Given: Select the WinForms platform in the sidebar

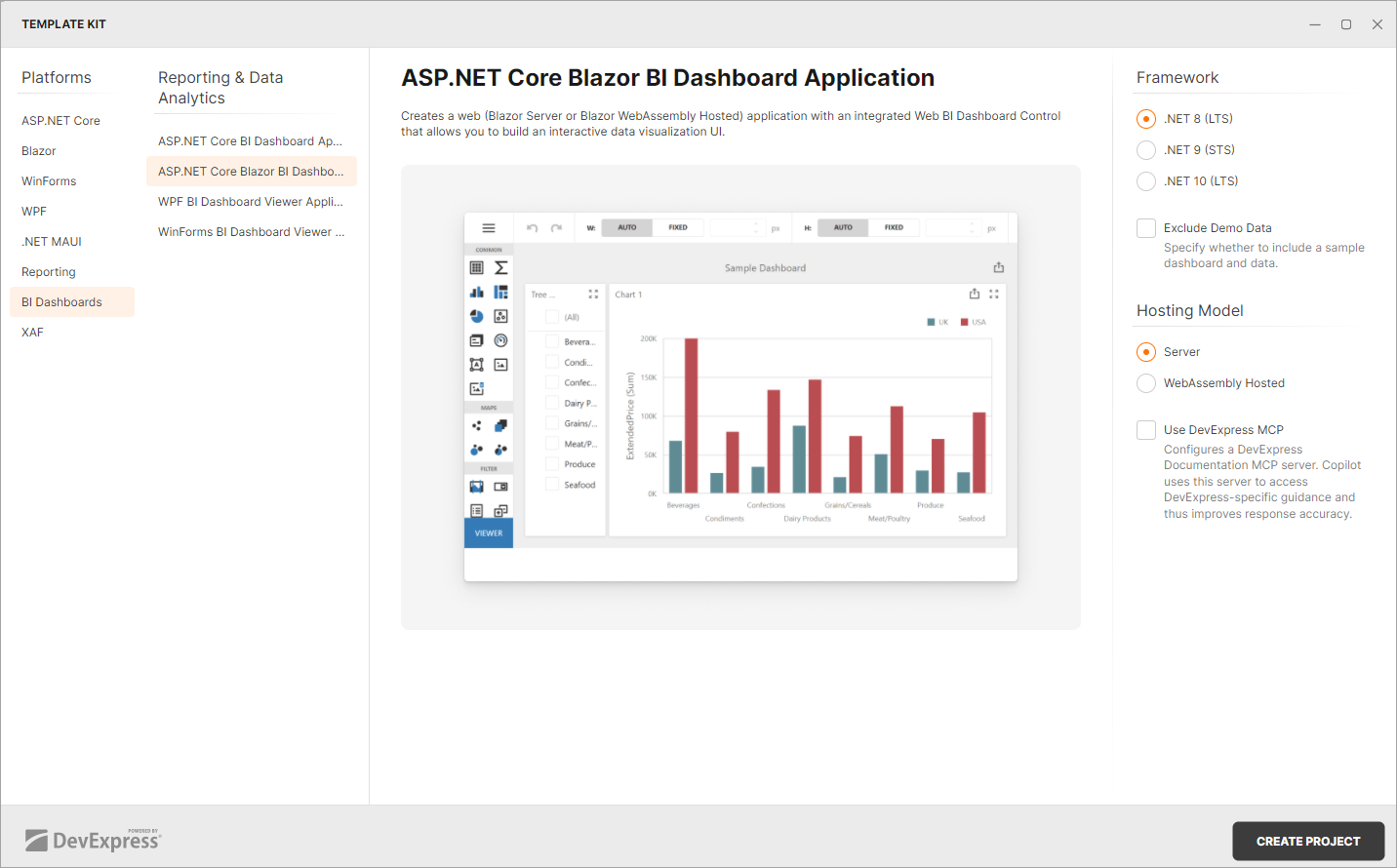Looking at the screenshot, I should click(49, 180).
